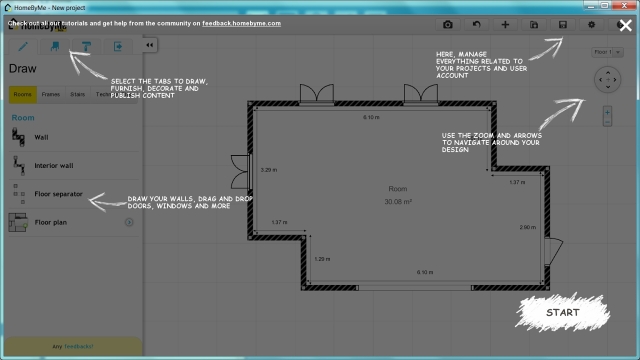Click the 30.08 m² area label

pyautogui.click(x=398, y=202)
